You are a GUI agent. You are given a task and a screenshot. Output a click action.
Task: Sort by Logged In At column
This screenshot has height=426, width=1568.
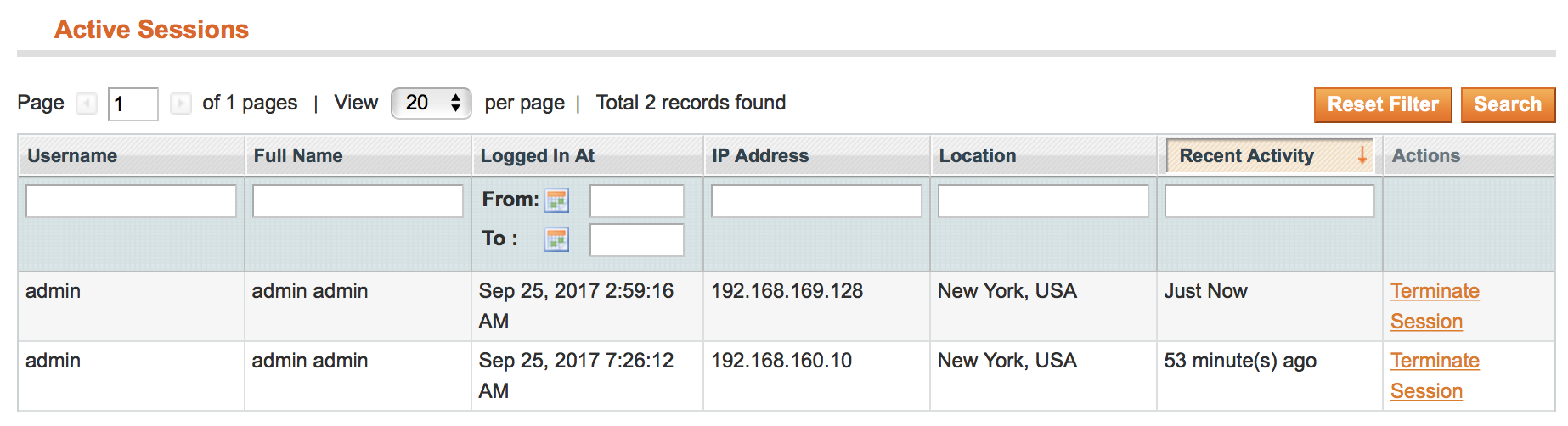[537, 156]
